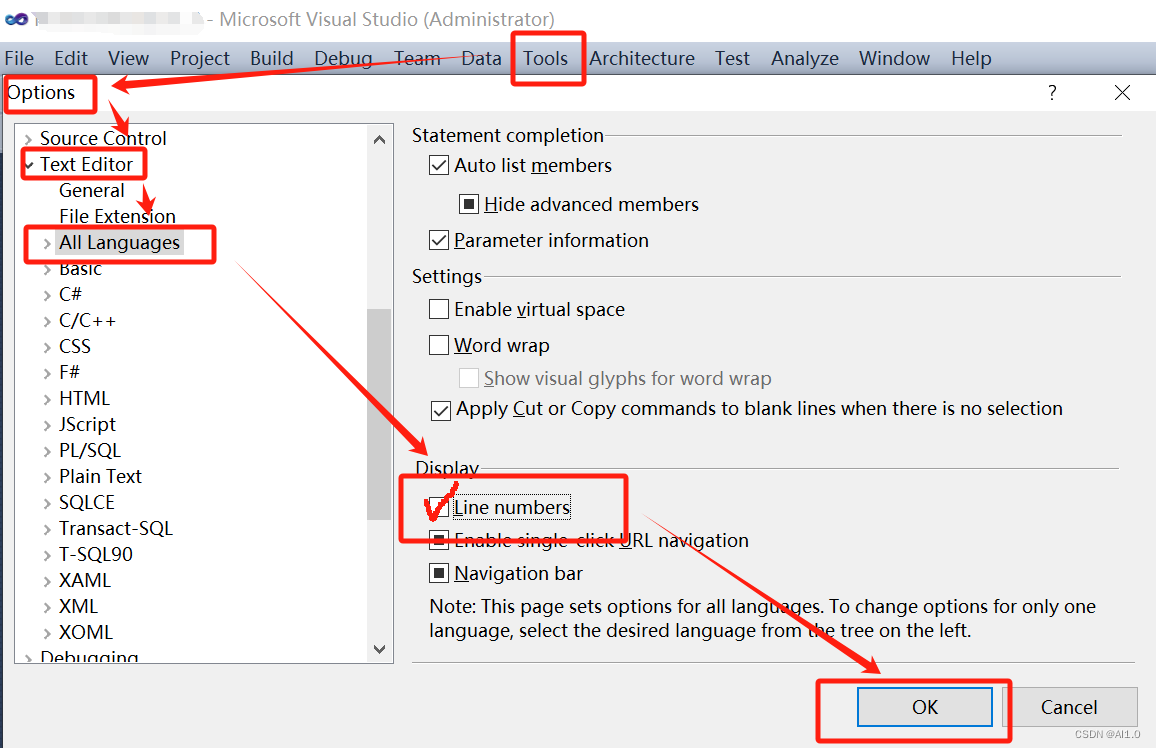Screen dimensions: 1156x748
Task: Expand the Plain Text node arrow
Action: click(47, 478)
